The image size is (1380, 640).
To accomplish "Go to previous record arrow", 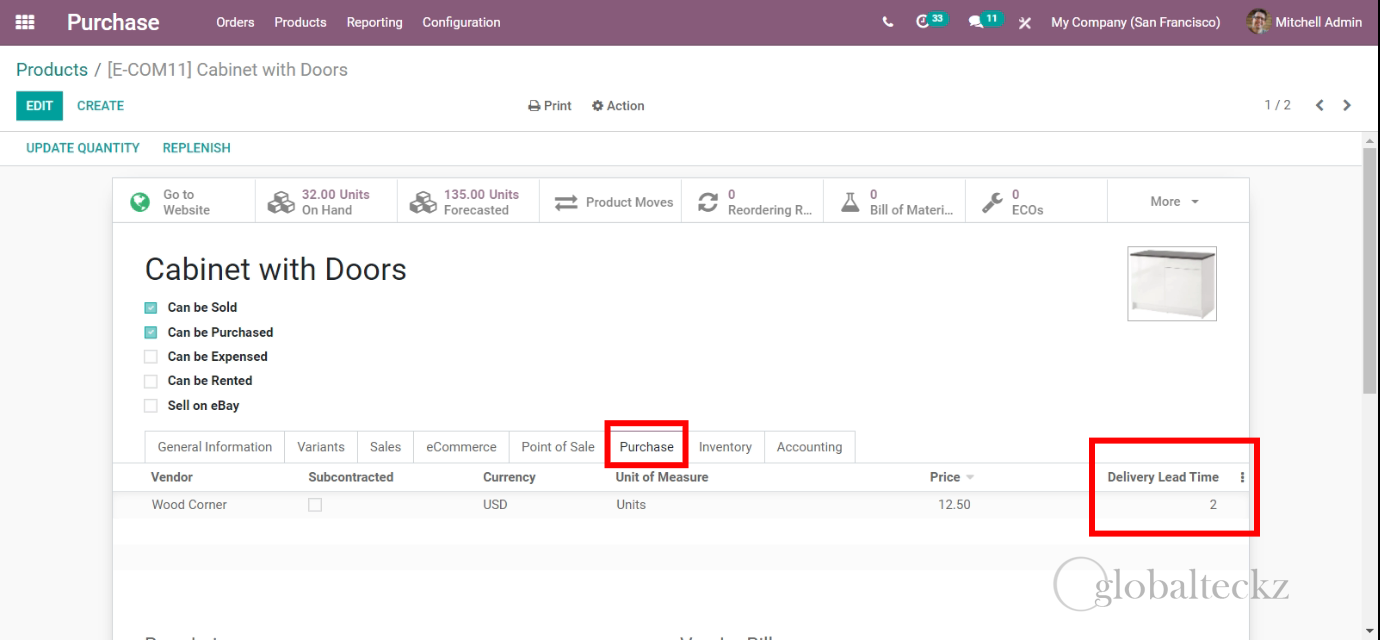I will tap(1320, 105).
